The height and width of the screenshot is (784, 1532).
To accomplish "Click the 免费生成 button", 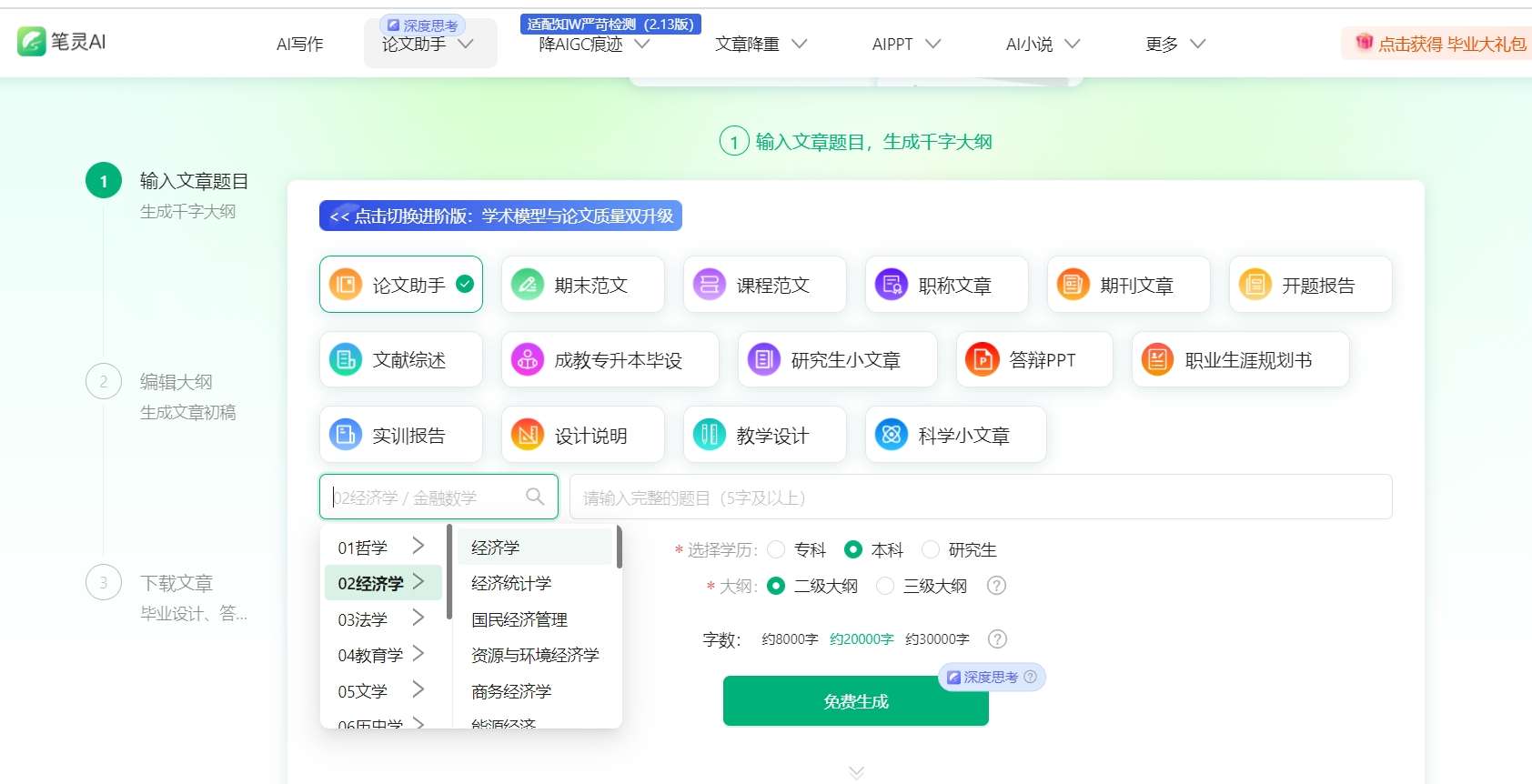I will [x=855, y=700].
